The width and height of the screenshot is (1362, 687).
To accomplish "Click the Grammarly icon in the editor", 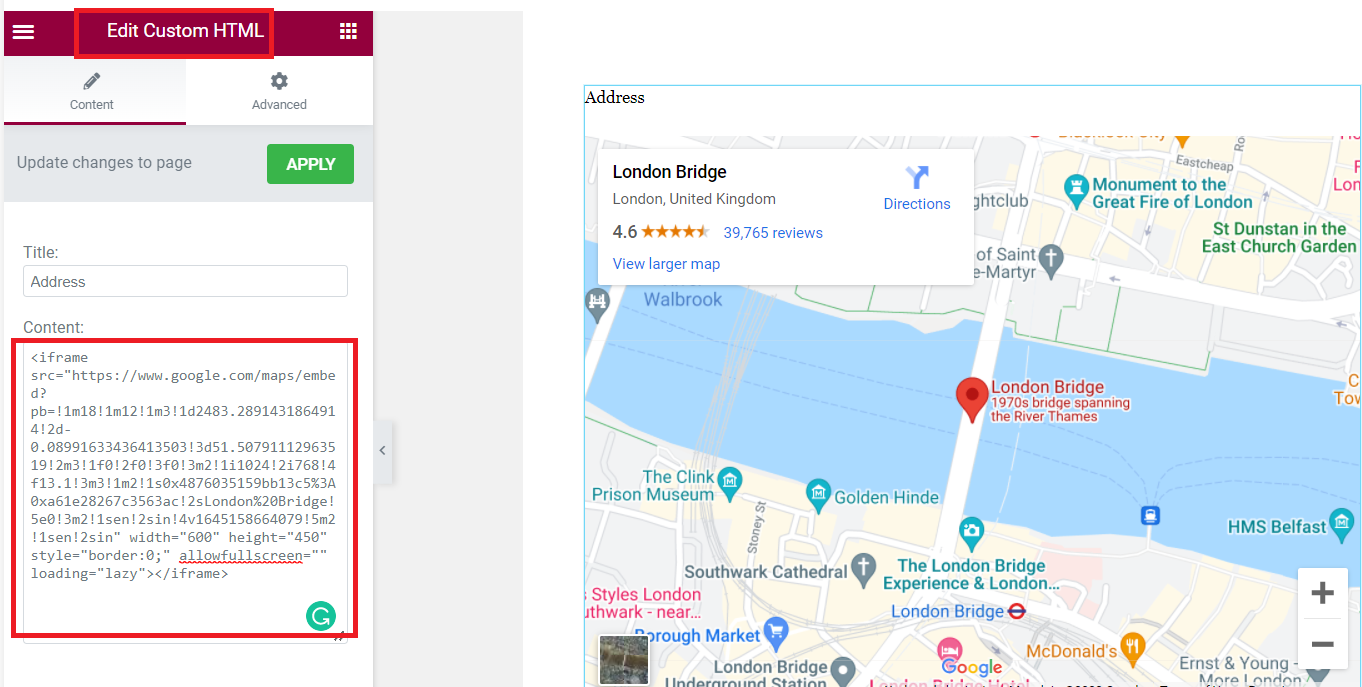I will (321, 616).
